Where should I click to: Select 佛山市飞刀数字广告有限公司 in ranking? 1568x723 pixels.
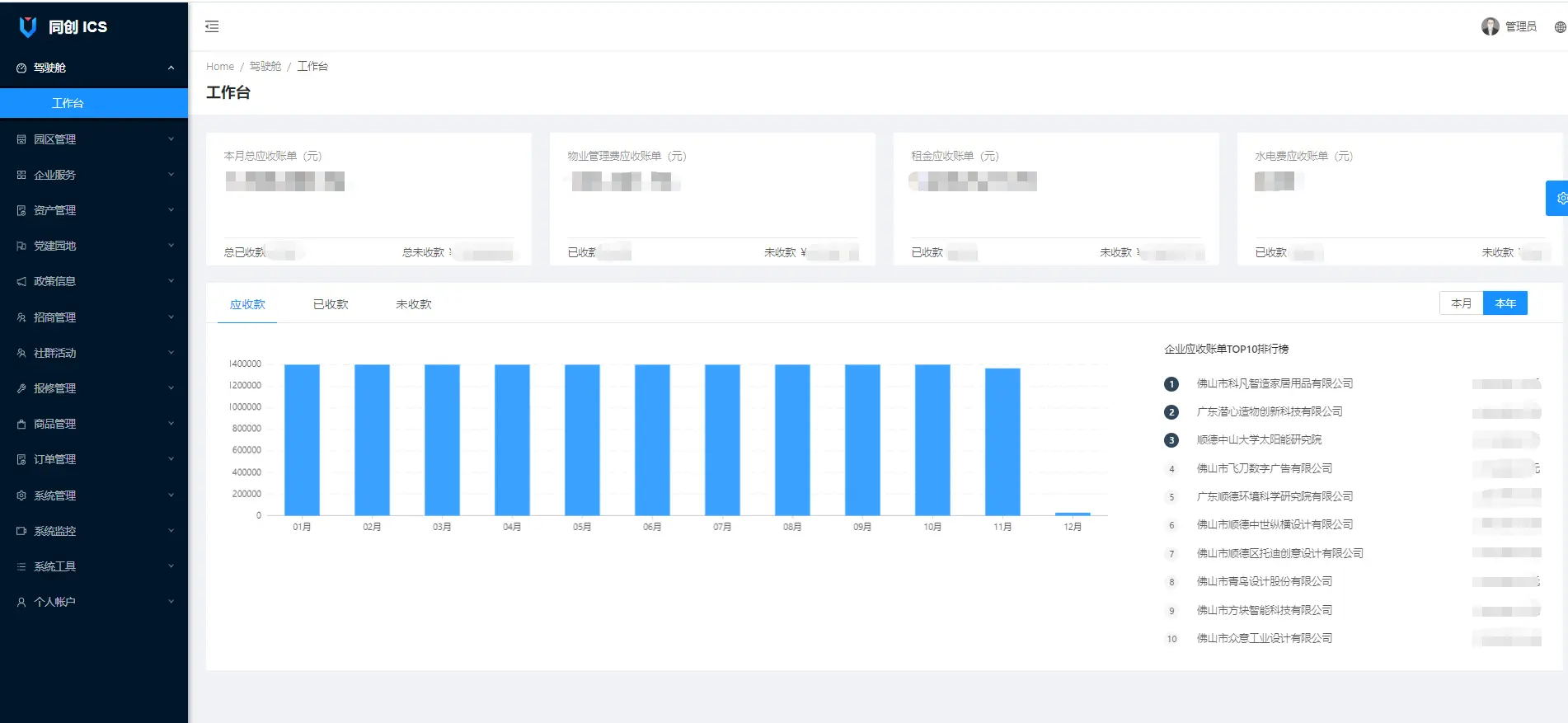(1265, 468)
